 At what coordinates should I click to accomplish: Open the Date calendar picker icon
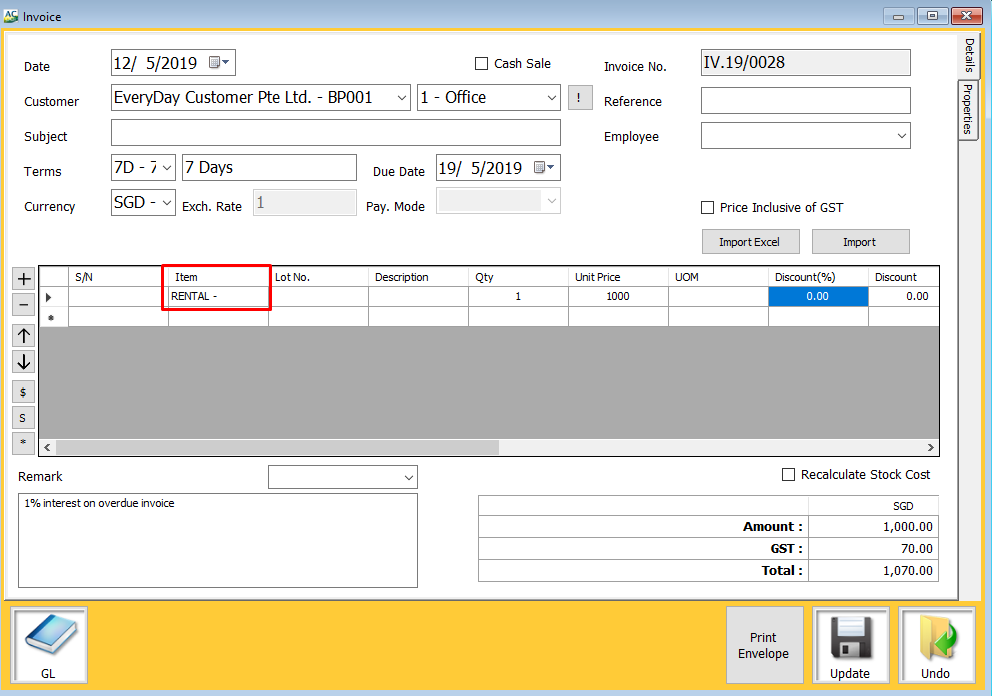click(220, 62)
